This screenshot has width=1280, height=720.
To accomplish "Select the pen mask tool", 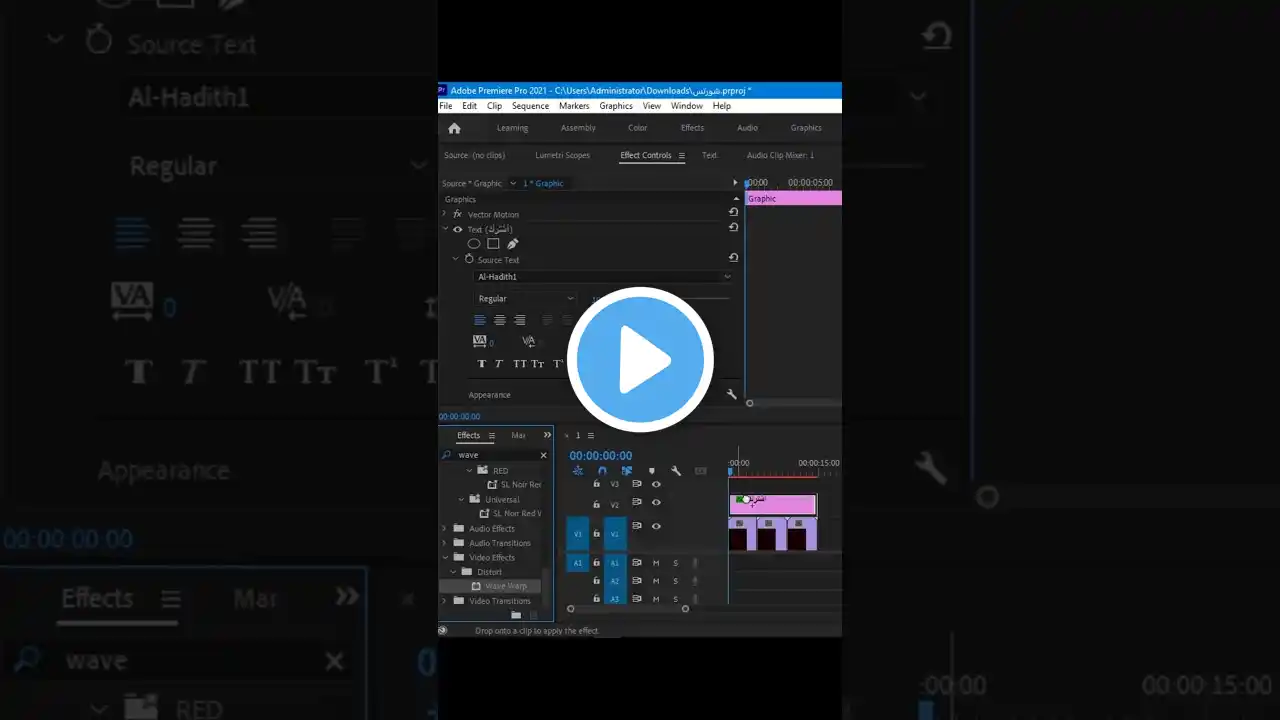I will click(513, 244).
